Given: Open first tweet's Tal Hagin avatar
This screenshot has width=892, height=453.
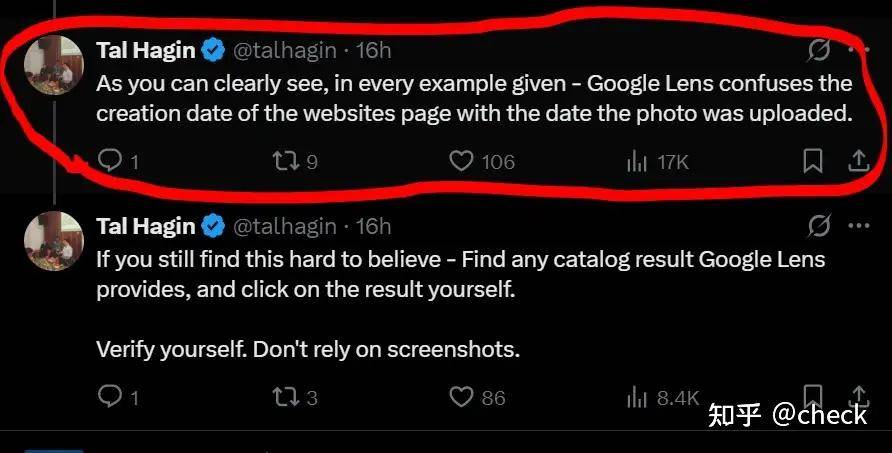Looking at the screenshot, I should click(54, 65).
